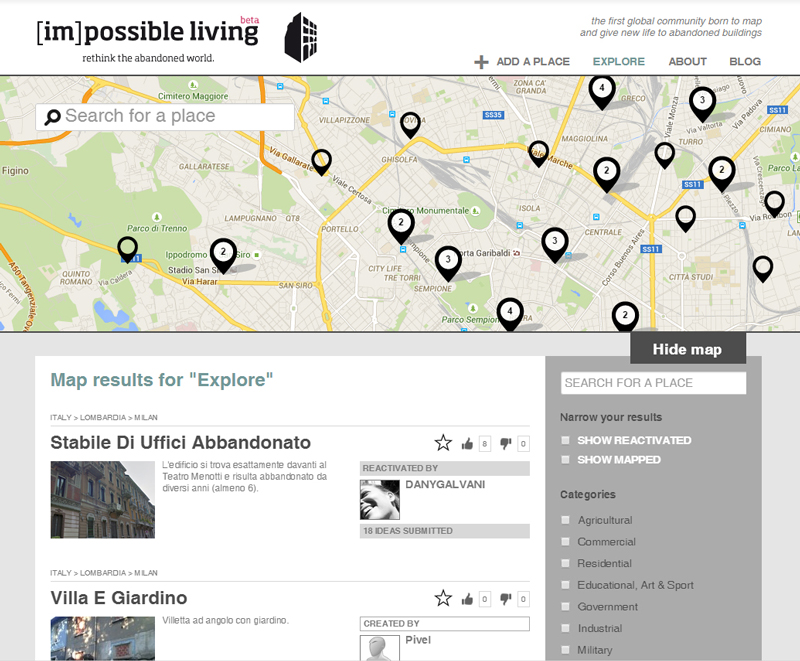Favorite Stabile Di Uffici Abbandonato with the star
The image size is (800, 661).
[x=443, y=443]
